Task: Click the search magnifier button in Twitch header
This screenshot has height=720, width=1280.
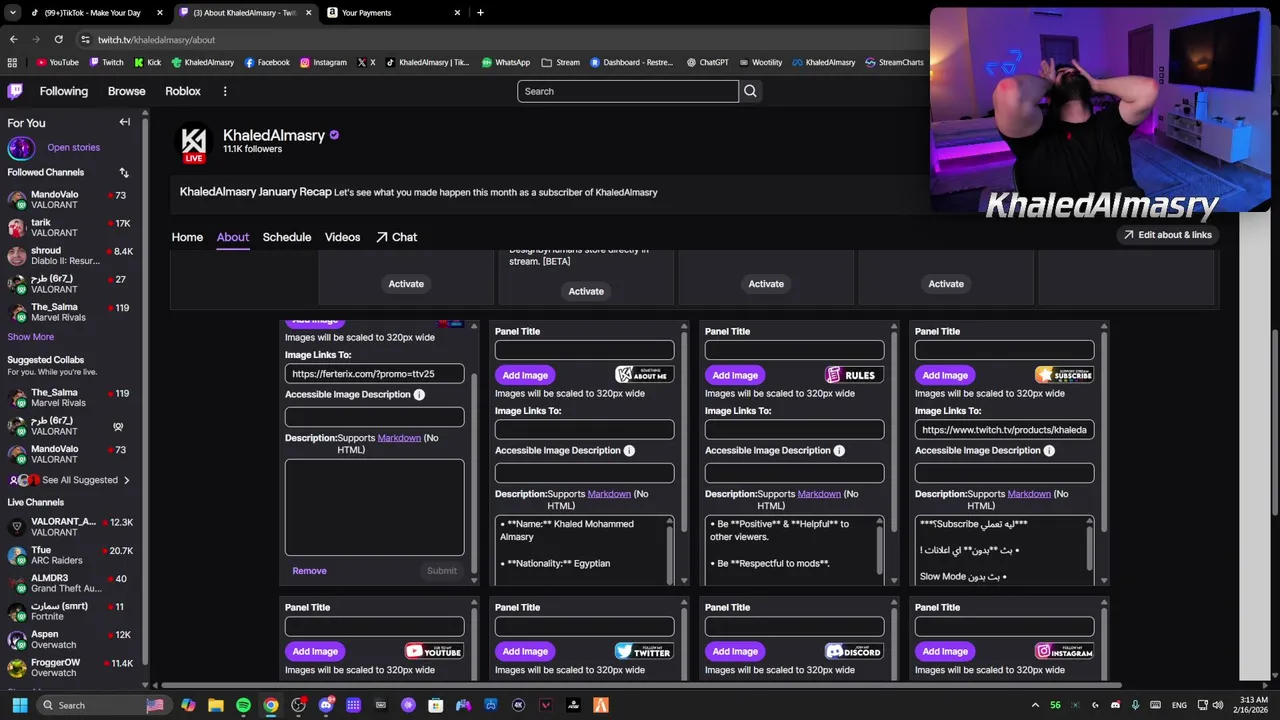Action: pos(750,91)
